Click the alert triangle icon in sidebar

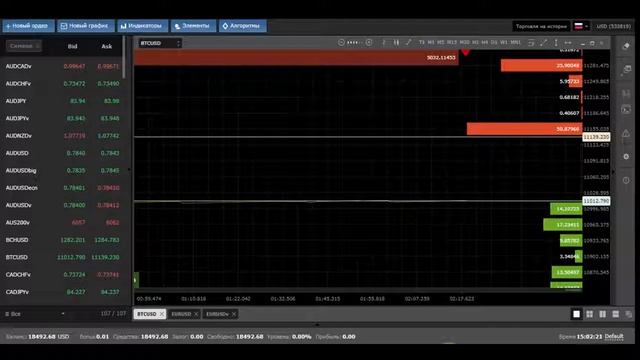tap(626, 133)
